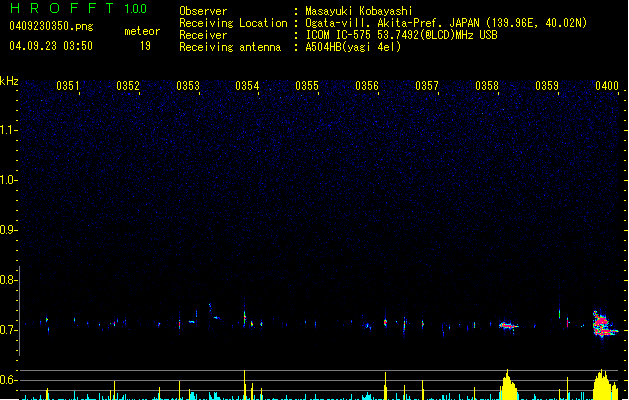Click the HROFFT 1.0.0 title text
Screen dimensions: 629x400
pyautogui.click(x=78, y=8)
